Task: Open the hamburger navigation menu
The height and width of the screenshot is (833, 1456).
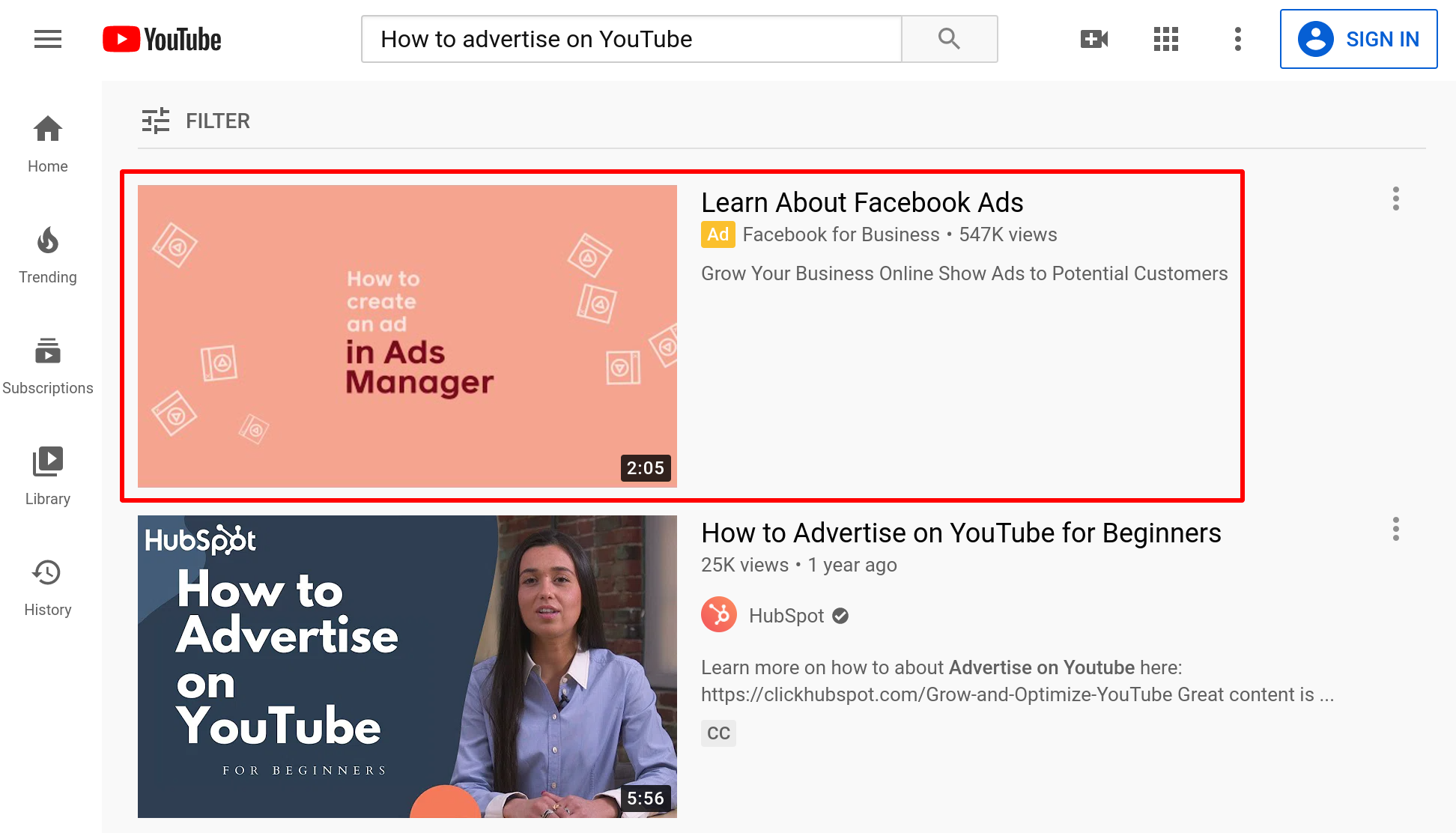Action: tap(47, 39)
